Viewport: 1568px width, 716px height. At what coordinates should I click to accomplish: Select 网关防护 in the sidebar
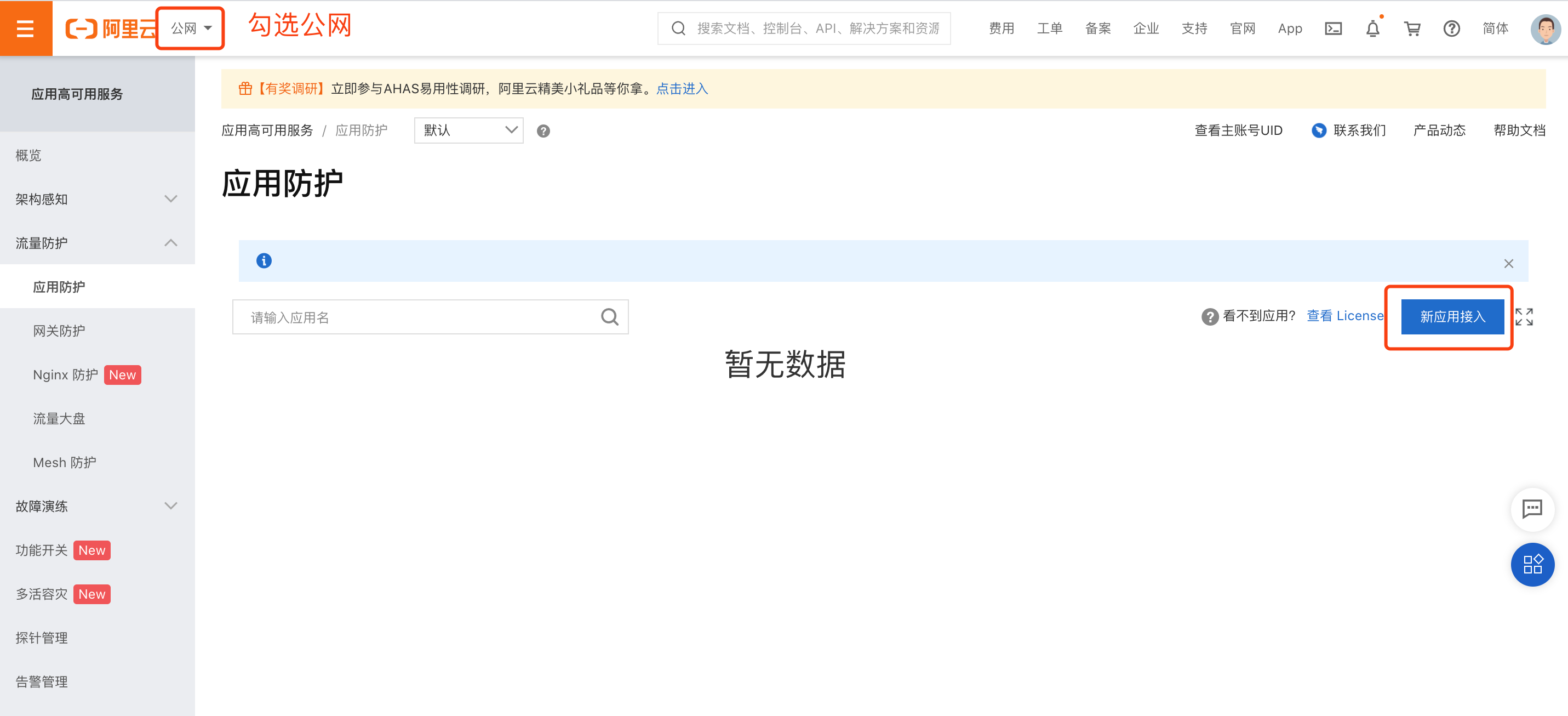click(x=59, y=331)
